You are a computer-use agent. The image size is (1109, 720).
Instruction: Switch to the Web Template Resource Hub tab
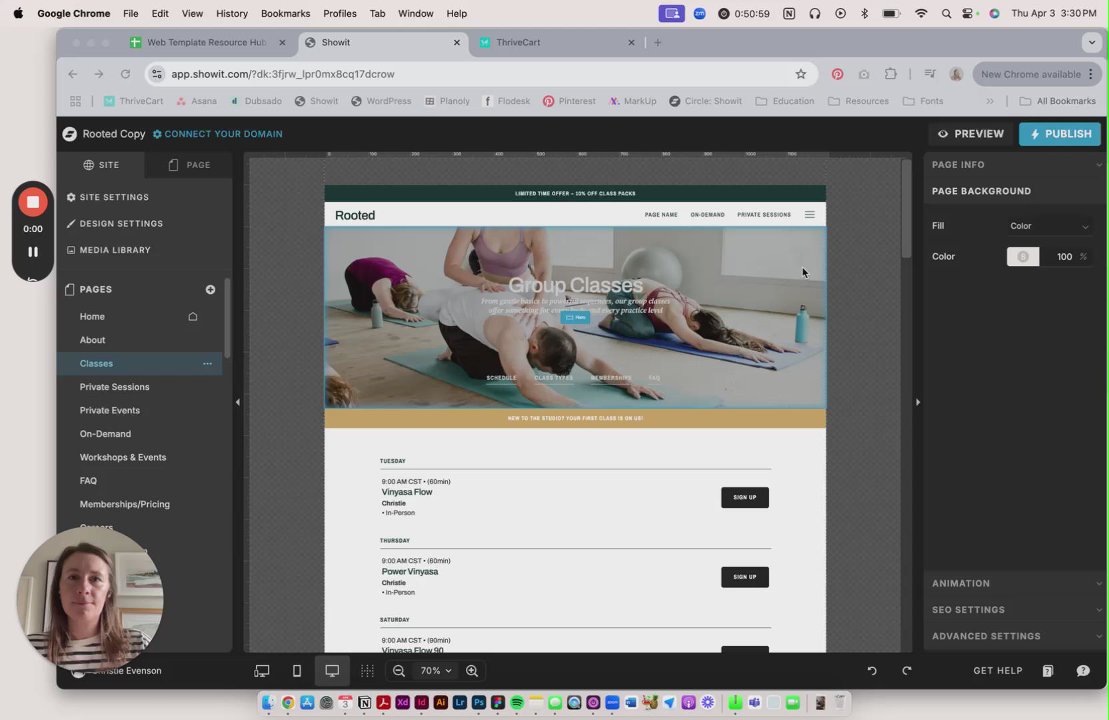click(x=207, y=42)
